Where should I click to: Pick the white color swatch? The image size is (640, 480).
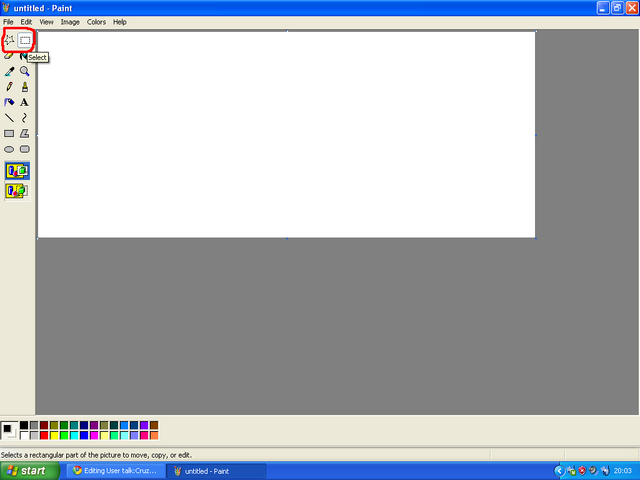tap(24, 436)
